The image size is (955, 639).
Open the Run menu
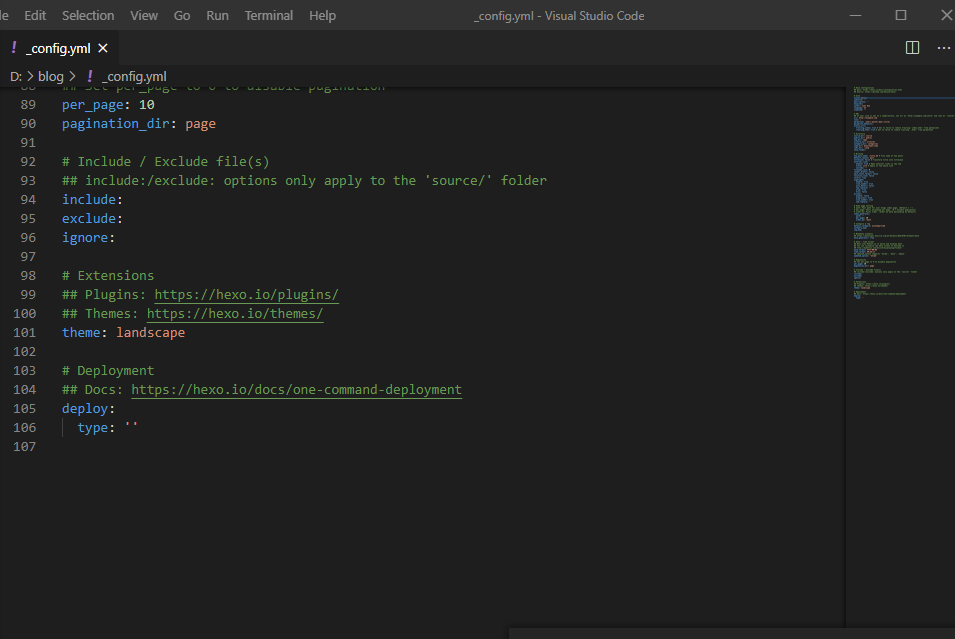217,16
